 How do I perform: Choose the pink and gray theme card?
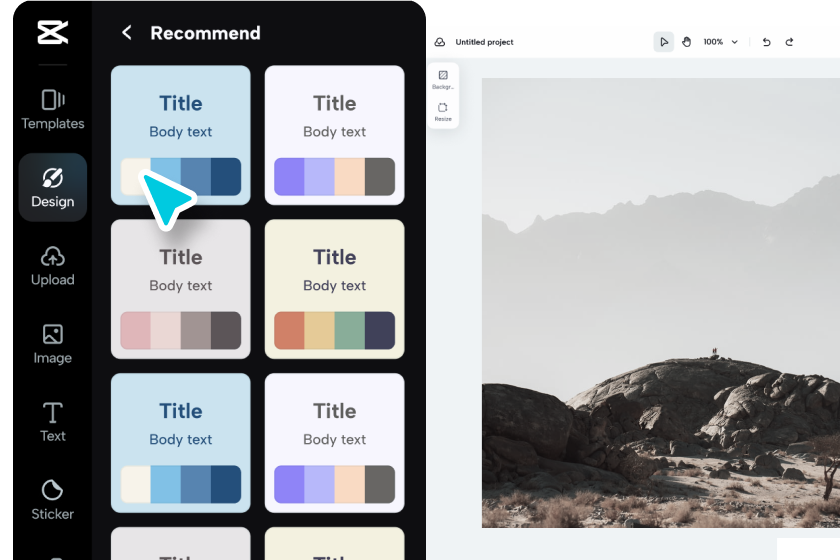(x=181, y=289)
